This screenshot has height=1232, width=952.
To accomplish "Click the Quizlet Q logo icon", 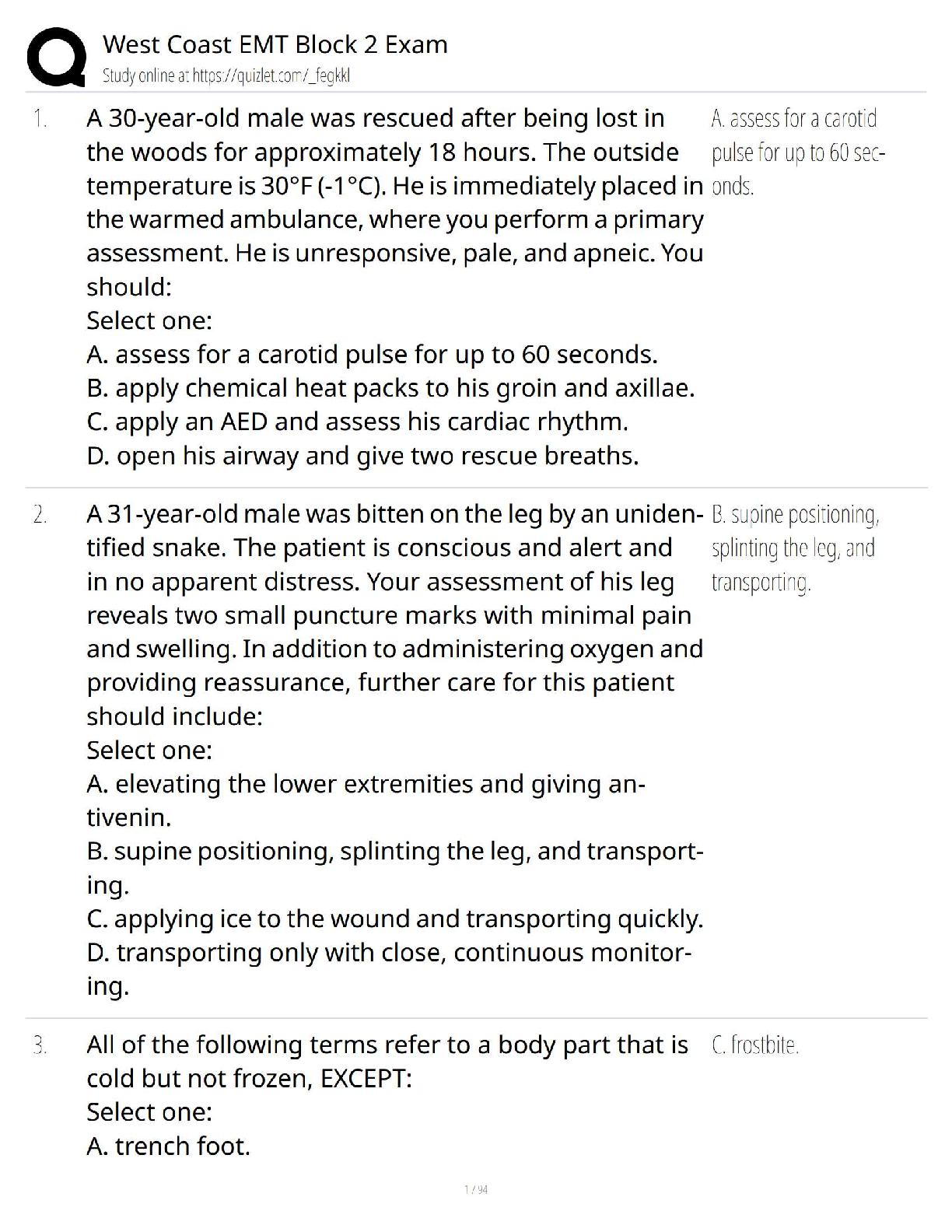I will [56, 57].
